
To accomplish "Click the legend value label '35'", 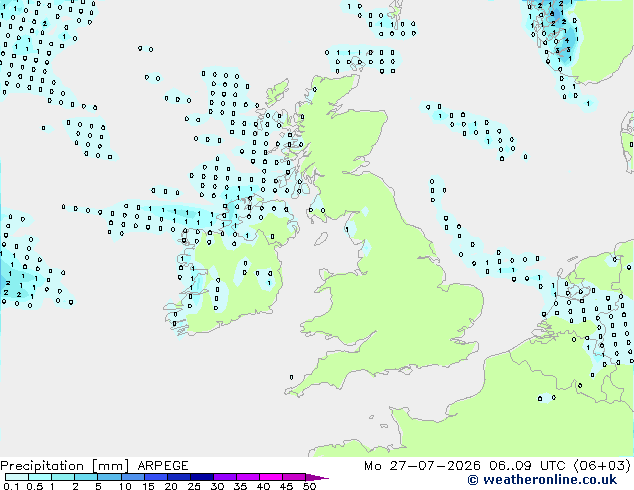I will [x=240, y=486].
